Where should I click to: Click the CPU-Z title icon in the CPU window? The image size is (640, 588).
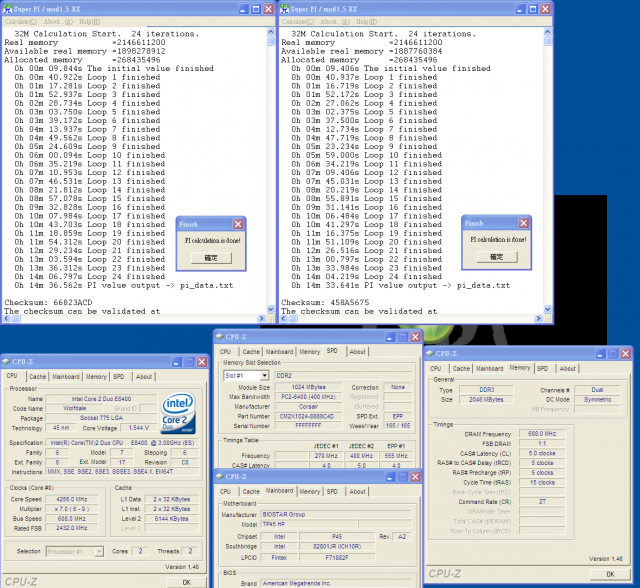6,362
